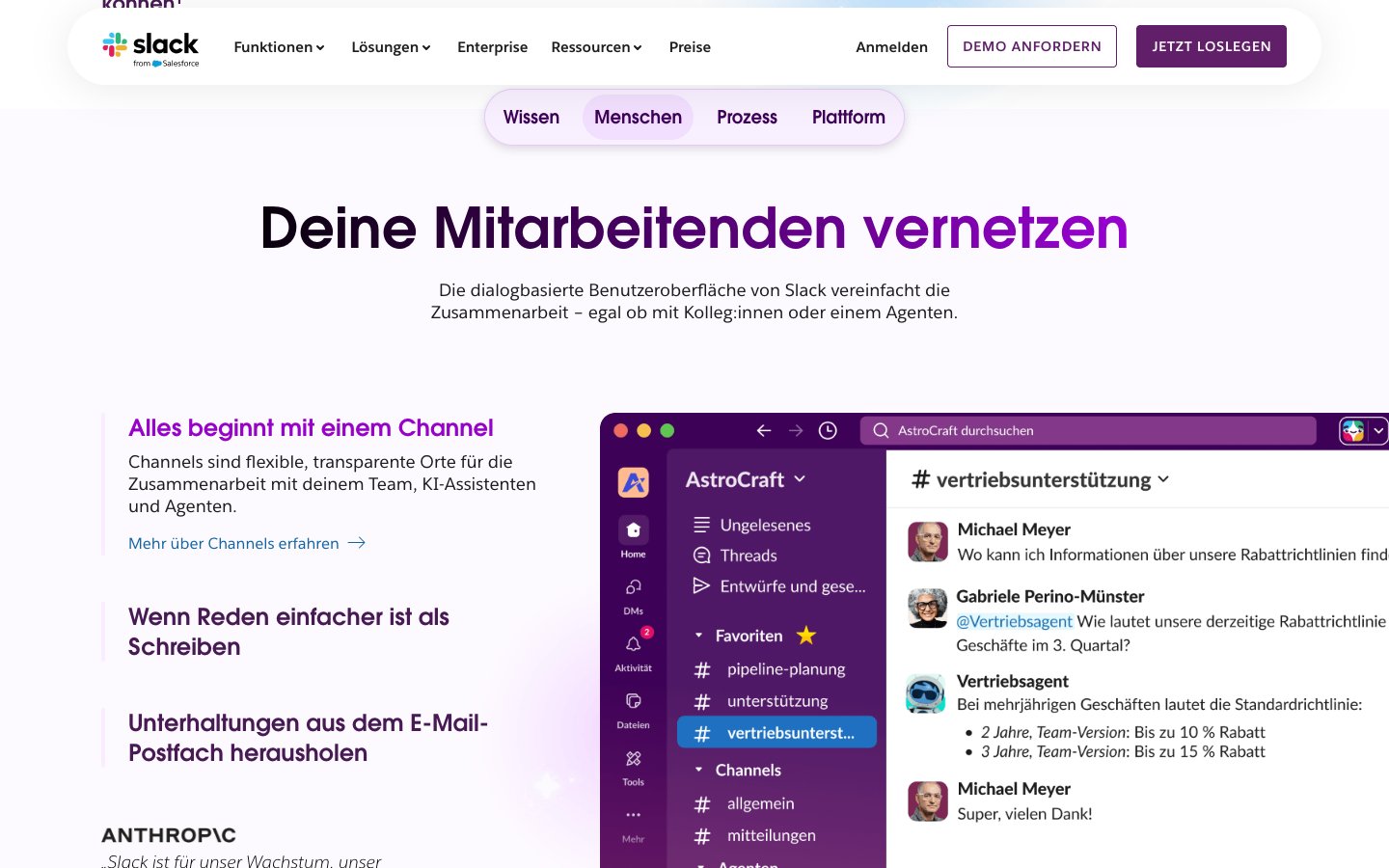Viewport: 1389px width, 868px height.
Task: Expand the Ressourcen dropdown menu
Action: [596, 47]
